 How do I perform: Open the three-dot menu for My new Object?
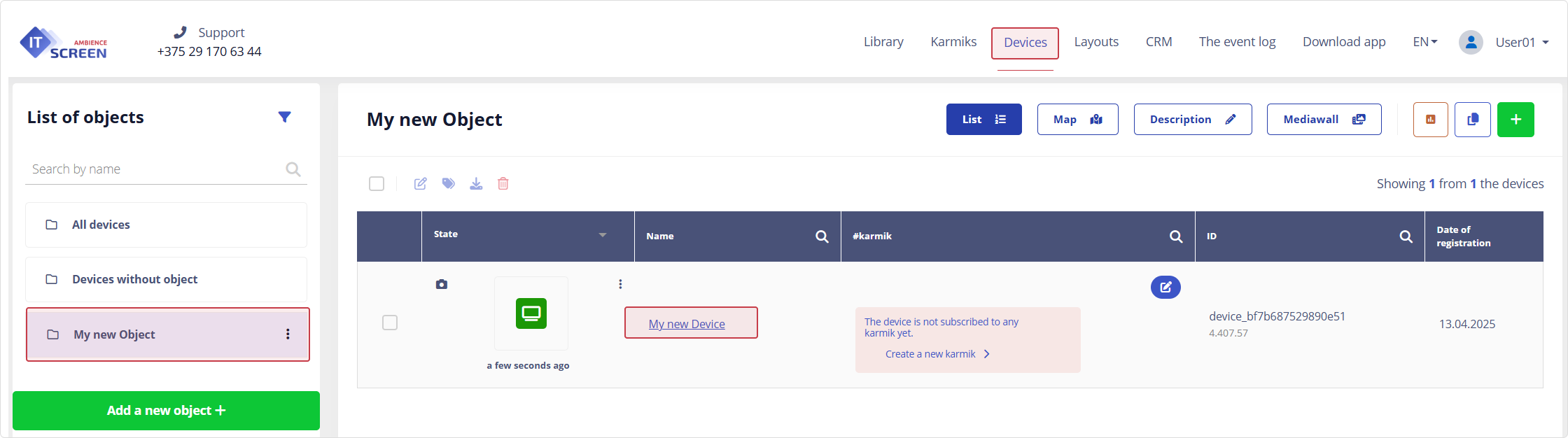click(x=288, y=334)
